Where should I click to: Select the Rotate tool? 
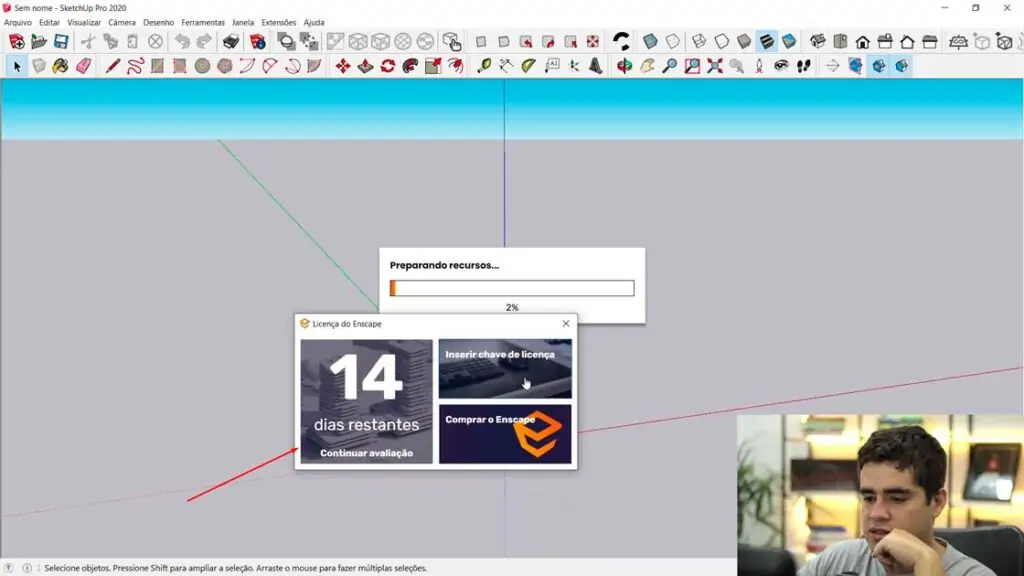387,67
